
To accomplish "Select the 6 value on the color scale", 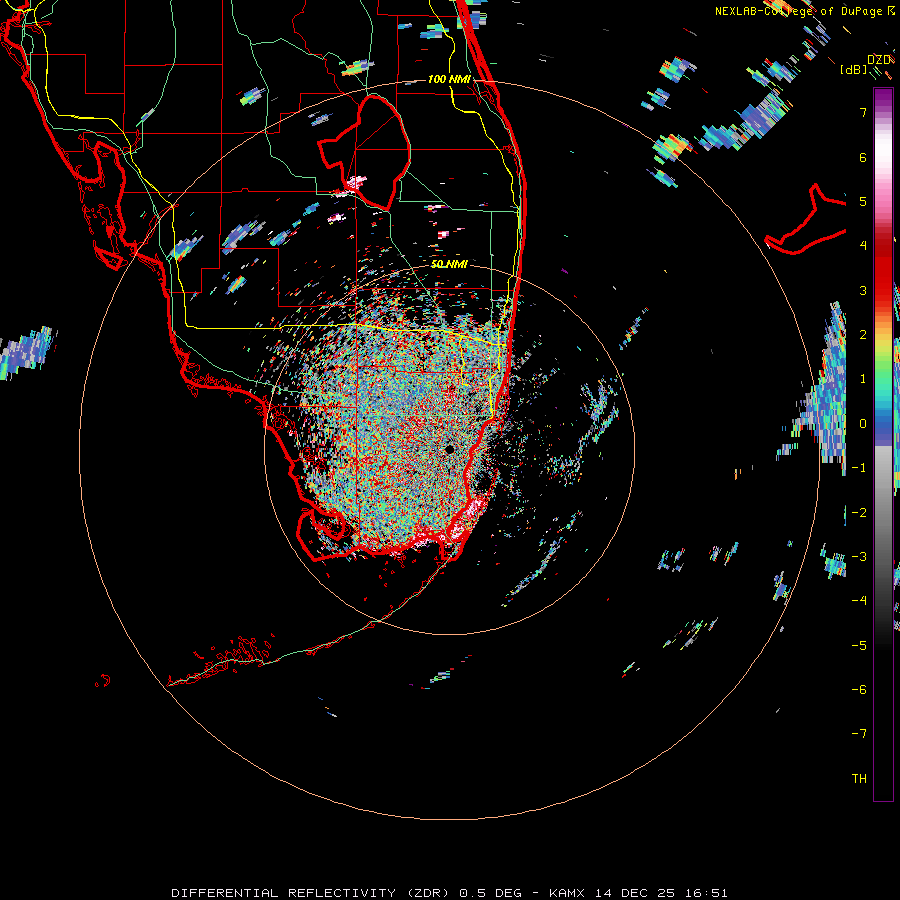I will point(863,157).
